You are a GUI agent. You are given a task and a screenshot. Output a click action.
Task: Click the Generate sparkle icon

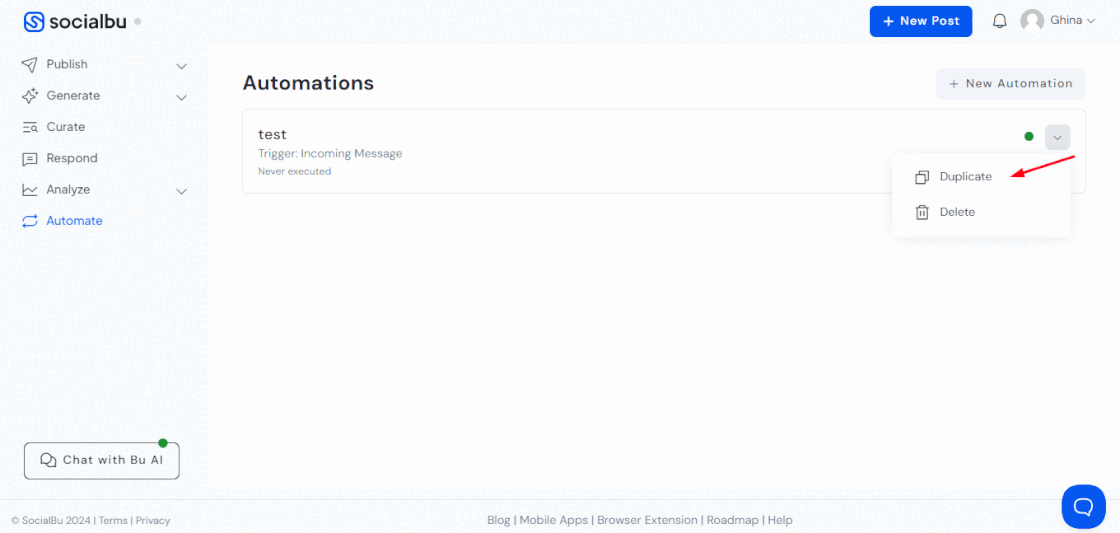pyautogui.click(x=30, y=96)
